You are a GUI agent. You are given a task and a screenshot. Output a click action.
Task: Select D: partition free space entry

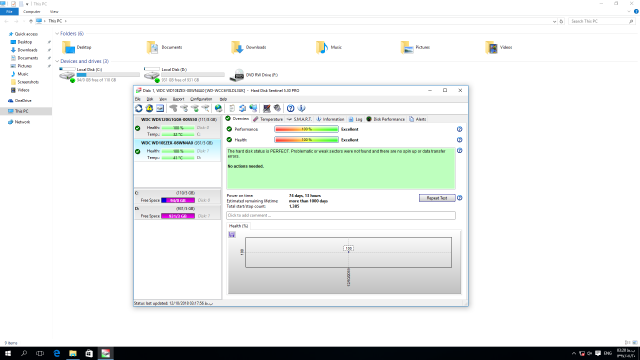(178, 212)
